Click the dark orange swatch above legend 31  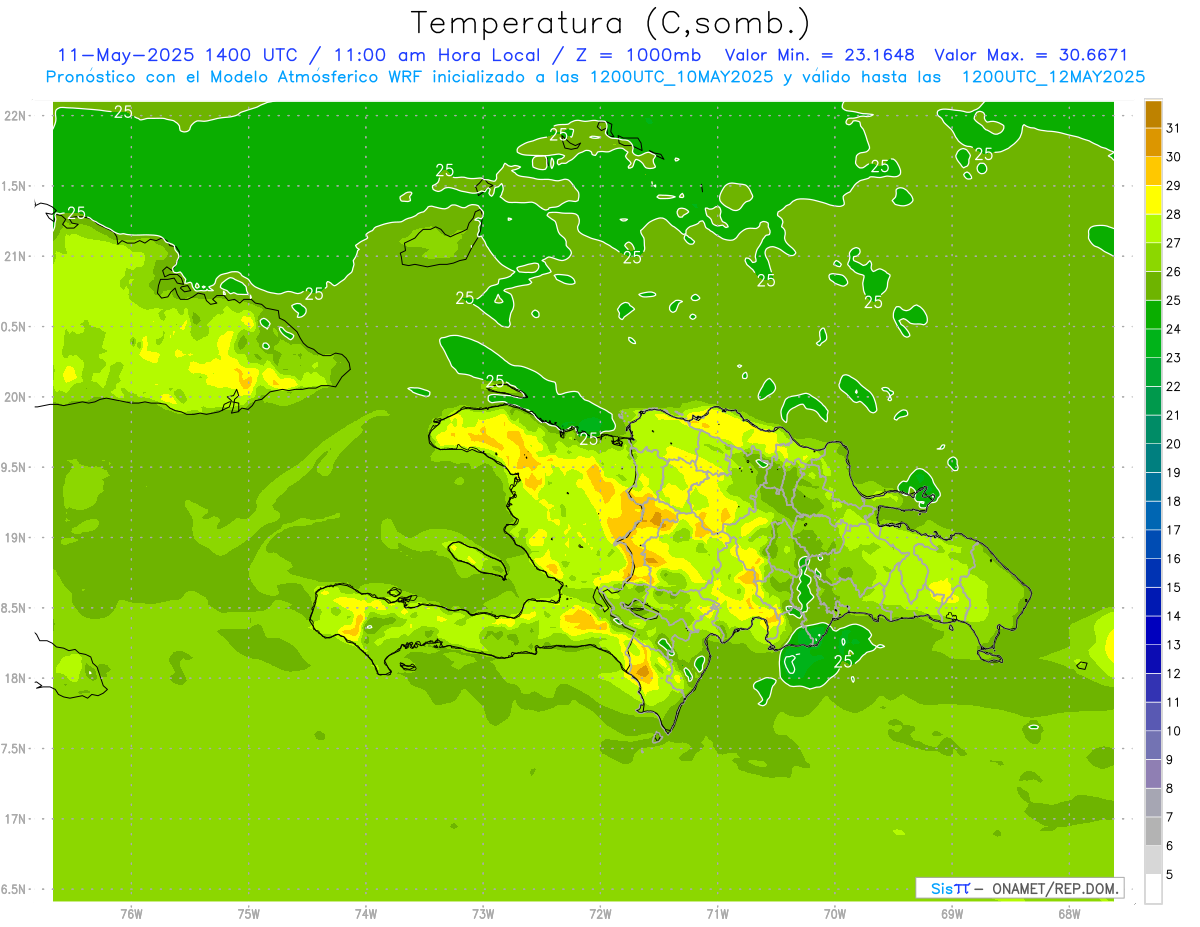[1153, 114]
